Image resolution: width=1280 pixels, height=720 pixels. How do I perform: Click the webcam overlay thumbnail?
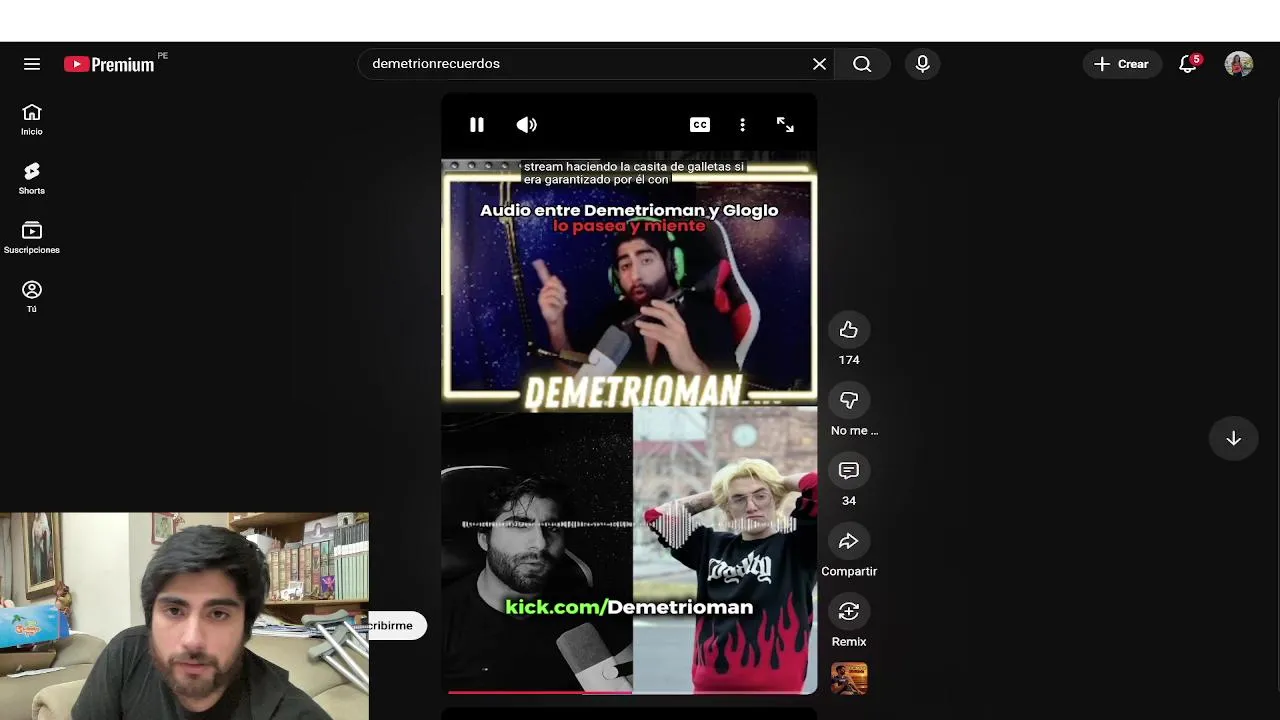coord(184,616)
